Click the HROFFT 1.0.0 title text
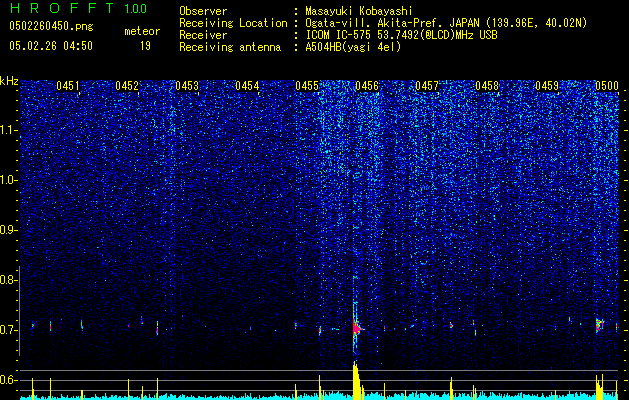629x400 pixels. (78, 8)
